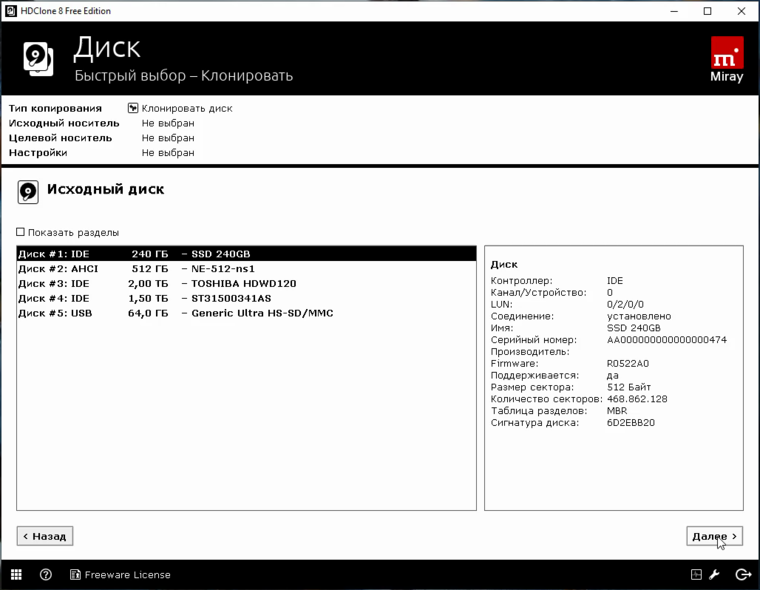Click the Имя value SSD 240GB in details

pyautogui.click(x=633, y=328)
